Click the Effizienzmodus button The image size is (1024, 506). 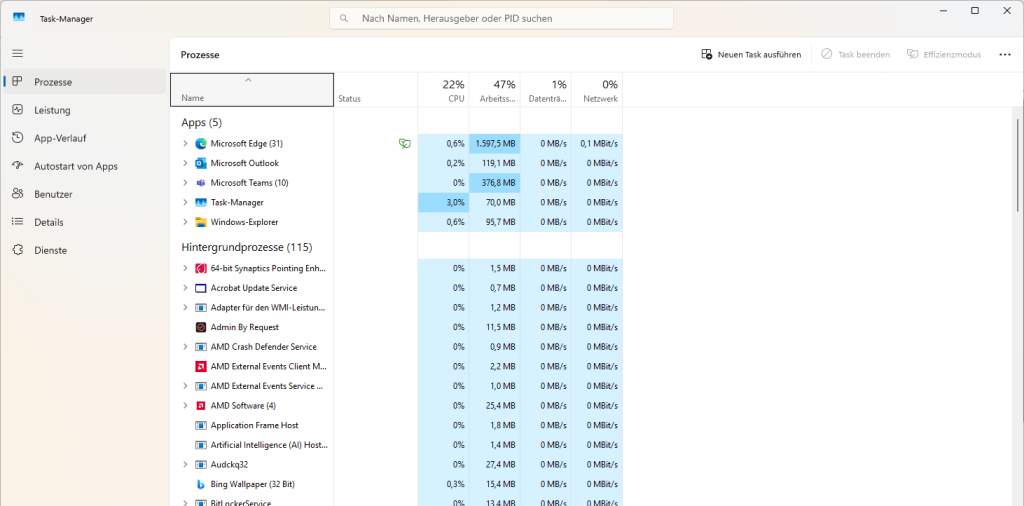pos(944,55)
